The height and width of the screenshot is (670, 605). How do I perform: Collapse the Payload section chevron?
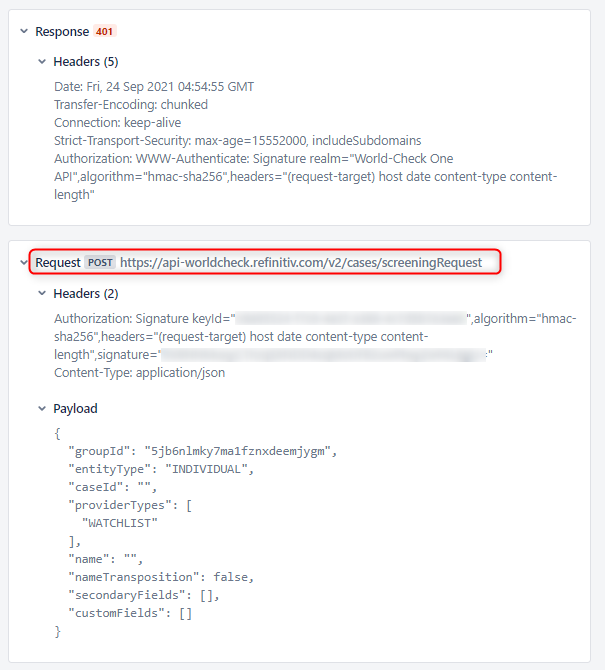pos(42,408)
